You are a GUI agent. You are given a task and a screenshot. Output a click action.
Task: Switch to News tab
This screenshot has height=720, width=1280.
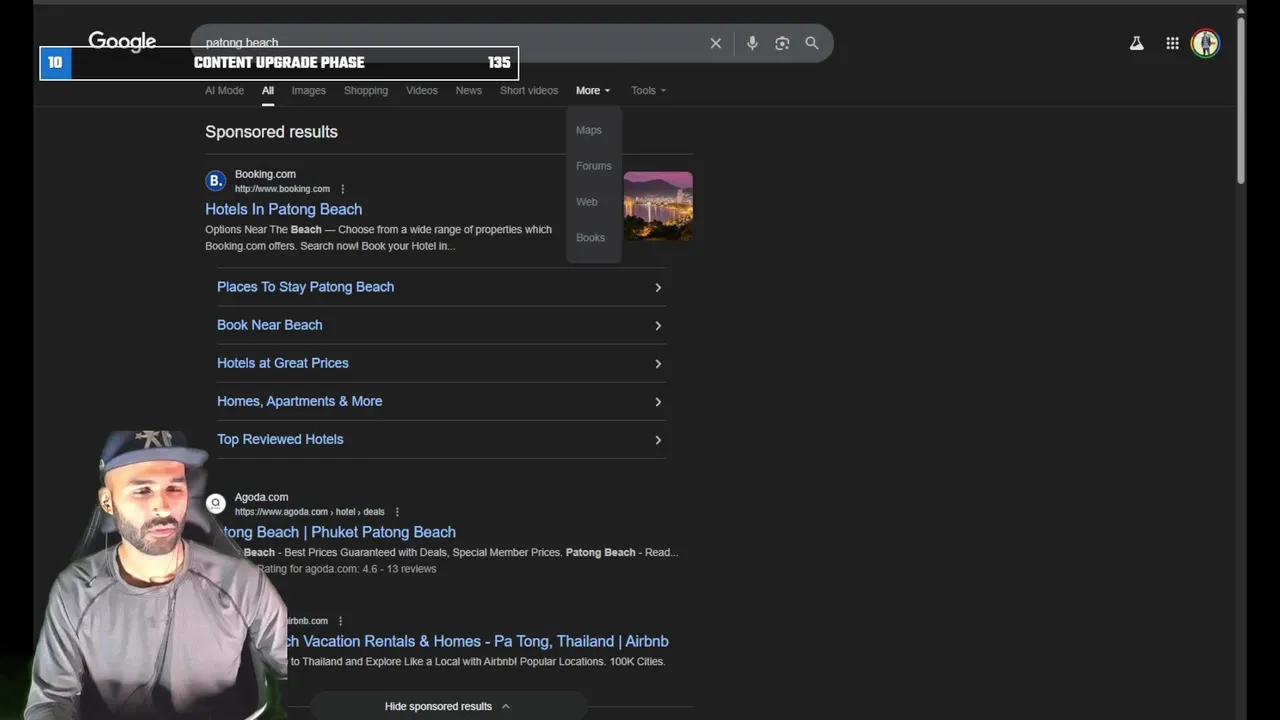[469, 90]
